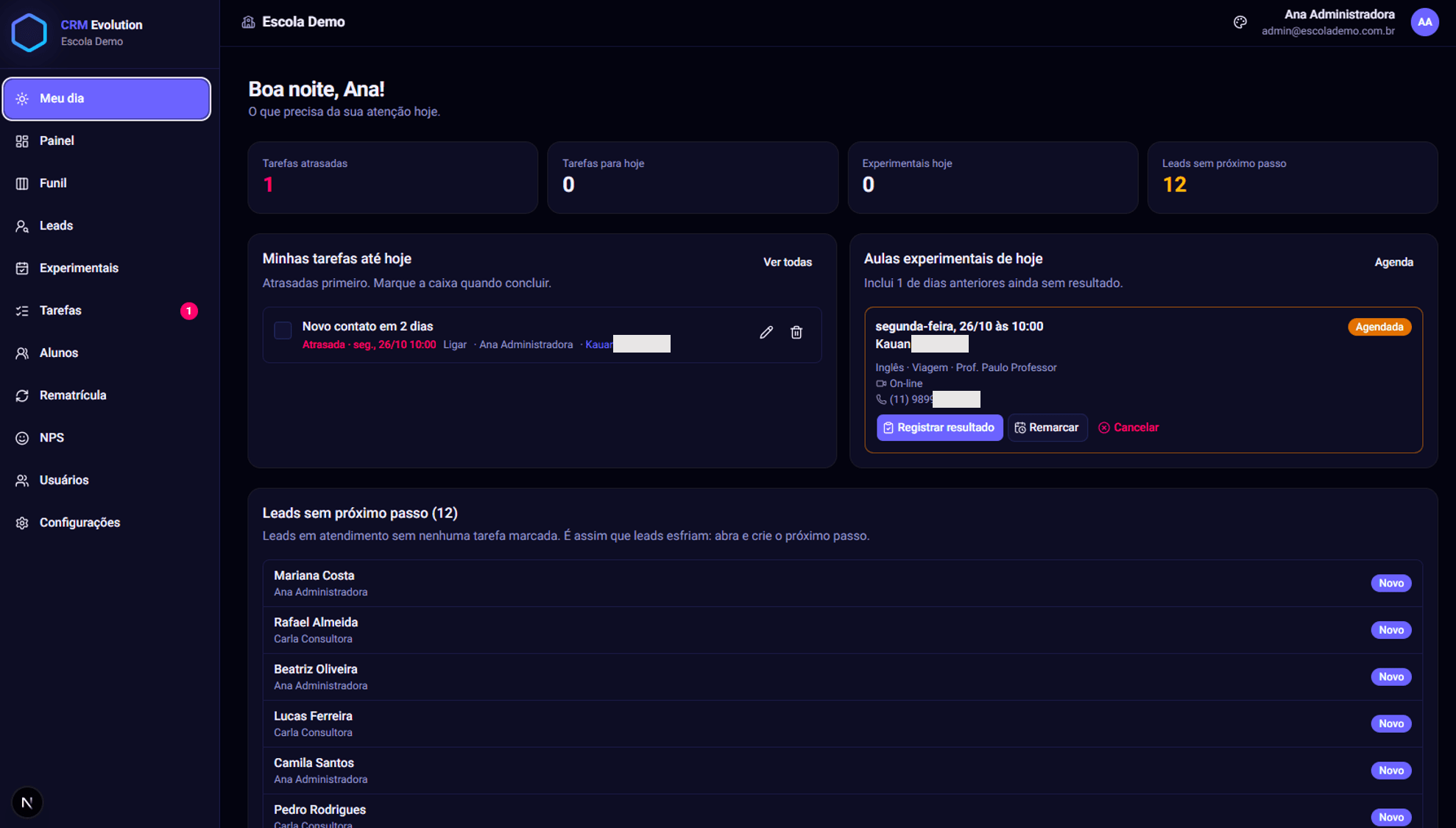Click the Tarefas red badge counter

coord(189,311)
